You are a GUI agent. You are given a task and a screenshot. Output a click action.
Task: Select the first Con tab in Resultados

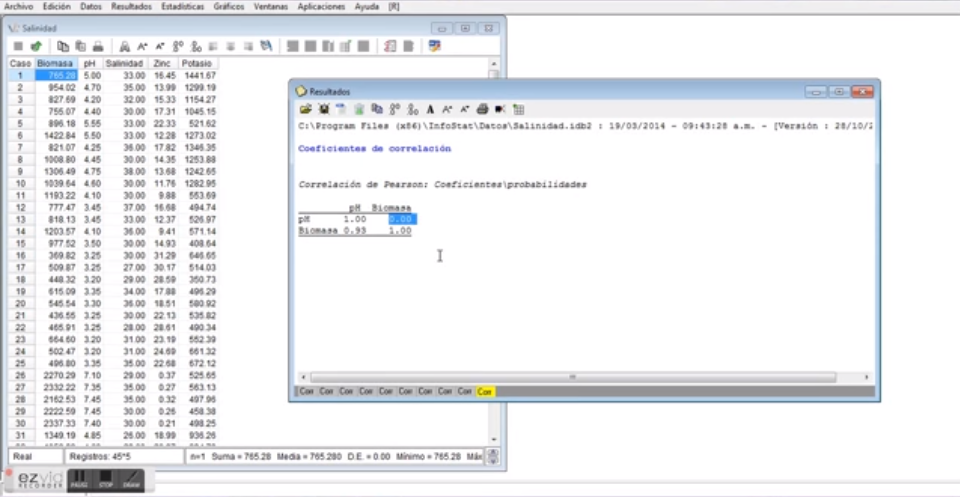tap(307, 391)
